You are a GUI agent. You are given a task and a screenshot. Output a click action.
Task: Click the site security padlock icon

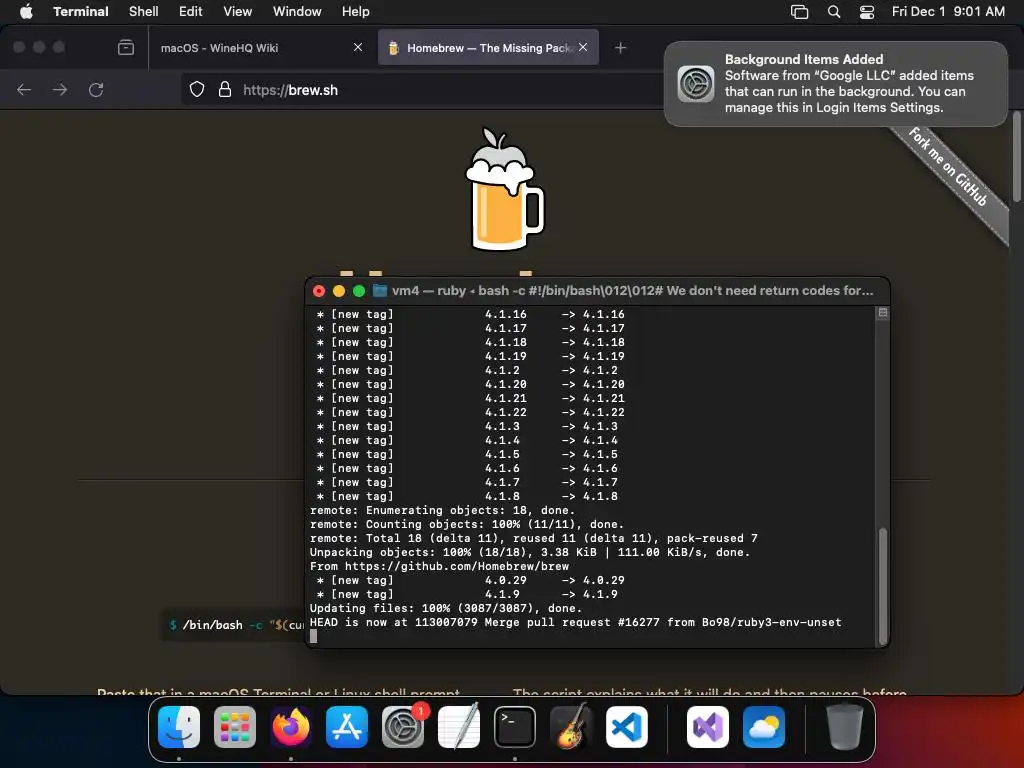tap(225, 89)
